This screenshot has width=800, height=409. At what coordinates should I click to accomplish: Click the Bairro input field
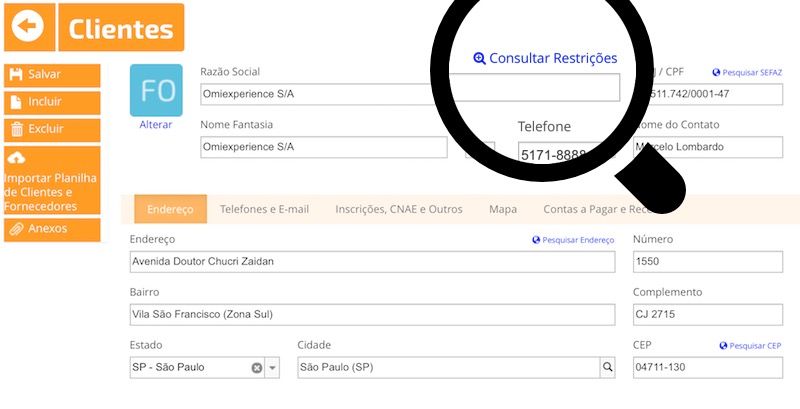(x=372, y=315)
